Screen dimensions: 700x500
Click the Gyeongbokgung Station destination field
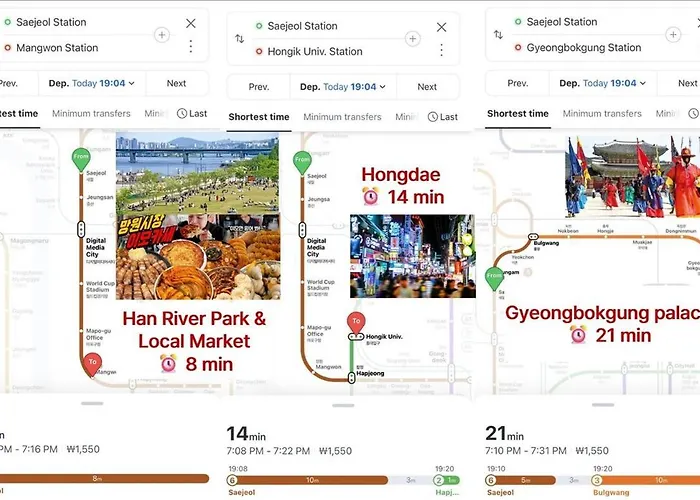point(584,47)
